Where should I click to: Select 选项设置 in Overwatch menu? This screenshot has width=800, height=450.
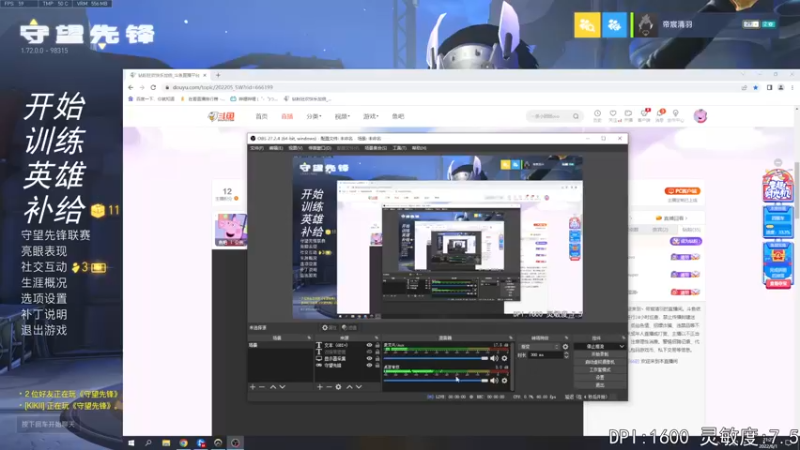44,298
